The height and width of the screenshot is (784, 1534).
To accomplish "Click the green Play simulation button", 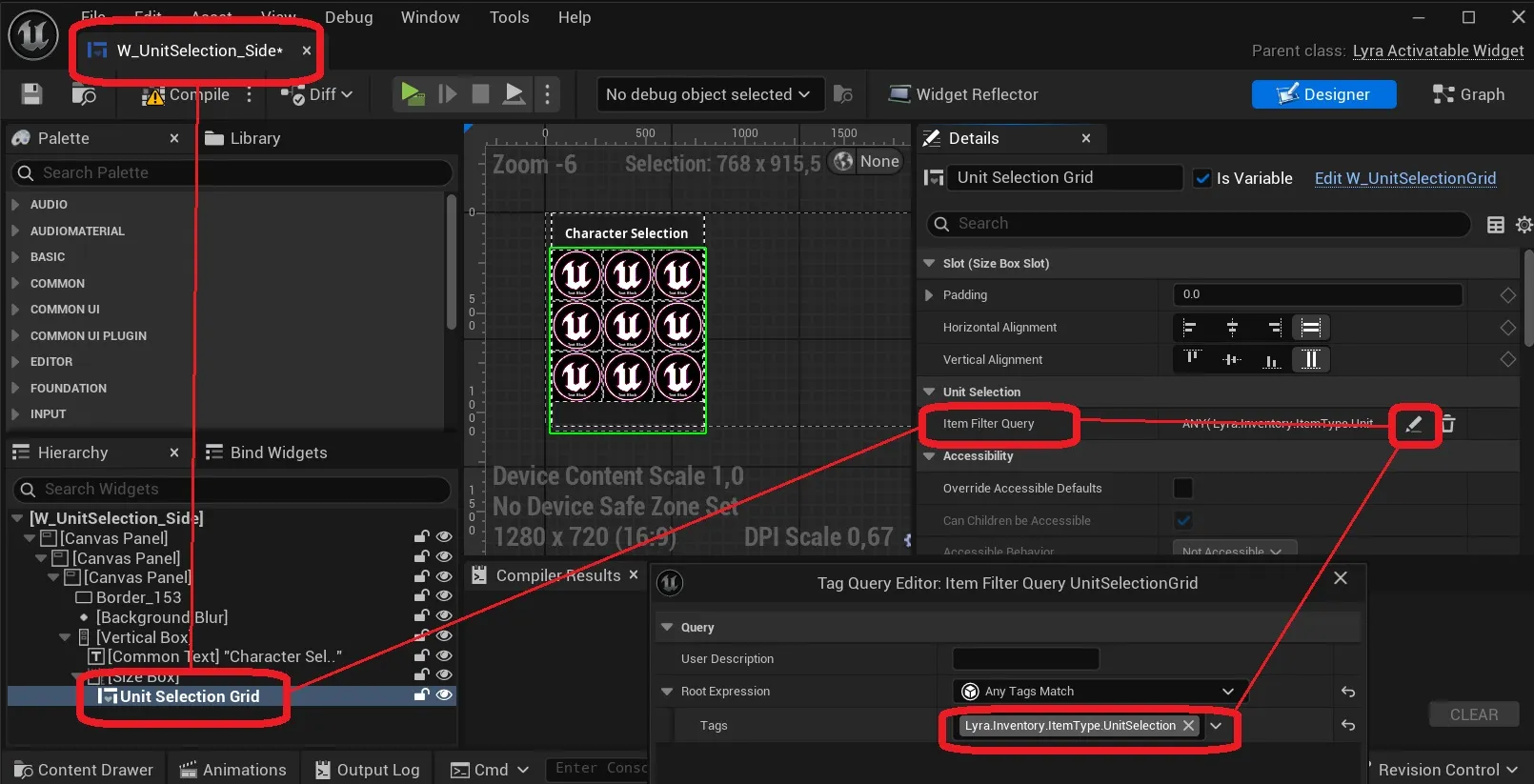I will 413,93.
